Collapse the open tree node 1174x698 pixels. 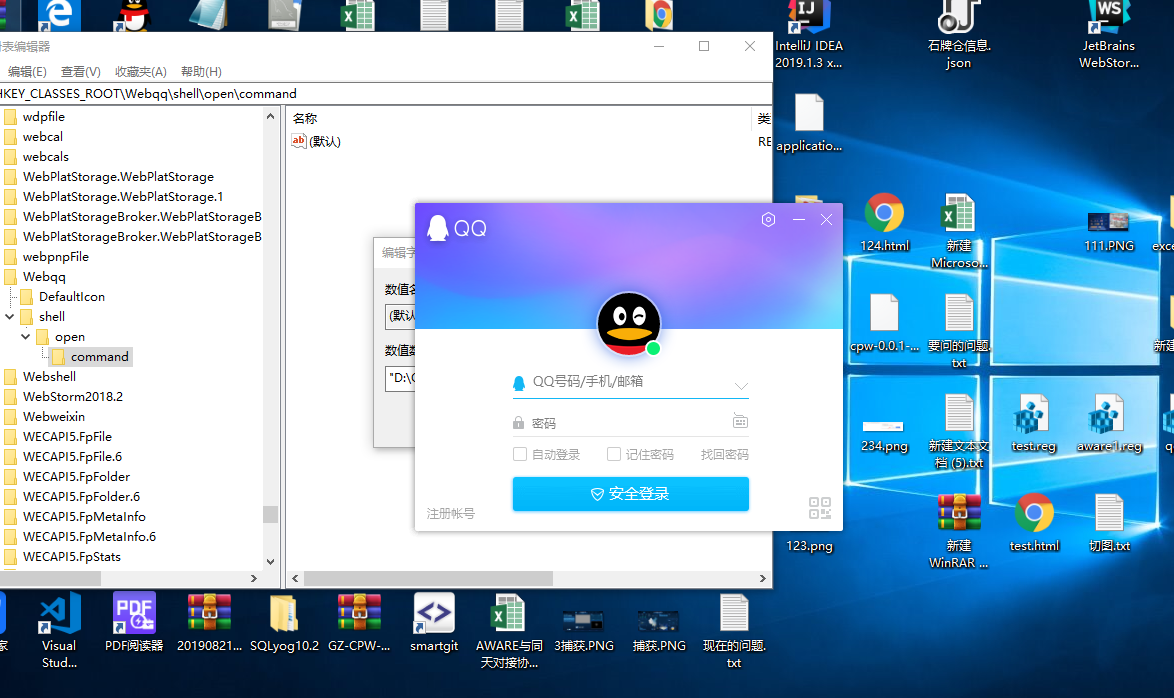[25, 336]
